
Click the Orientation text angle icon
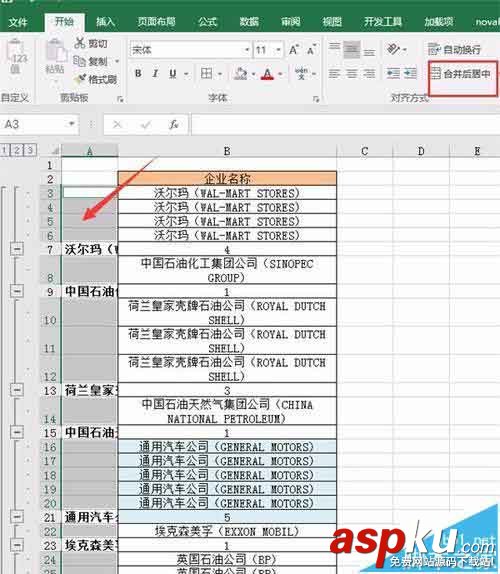[x=393, y=49]
